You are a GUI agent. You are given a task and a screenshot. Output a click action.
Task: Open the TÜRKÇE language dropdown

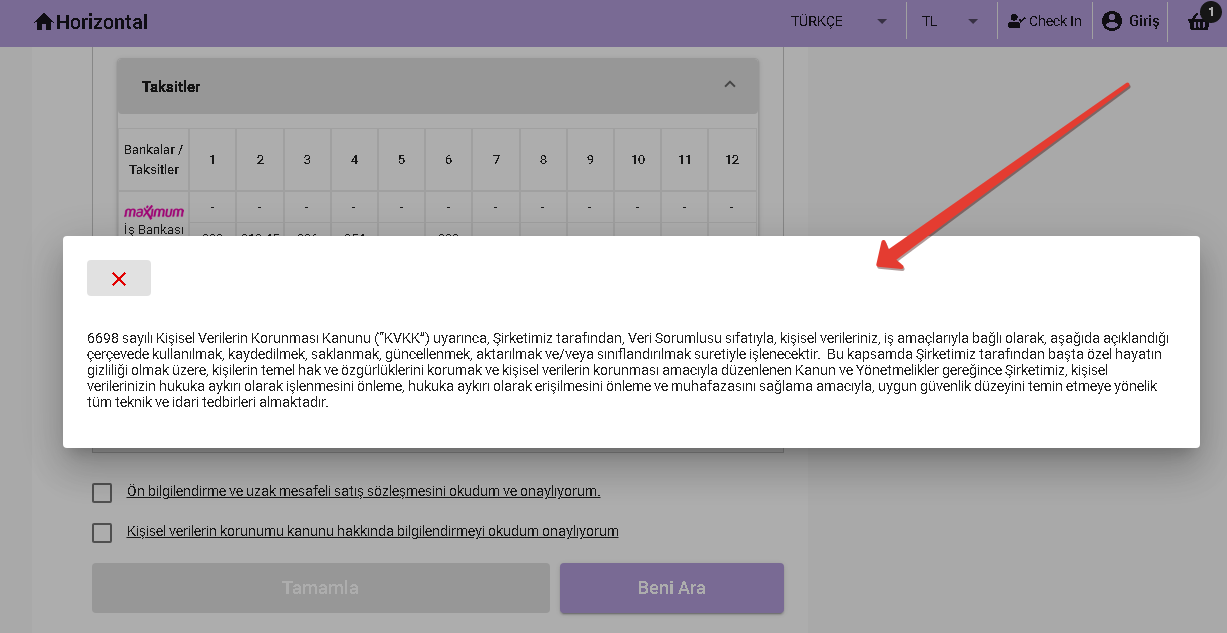click(838, 21)
